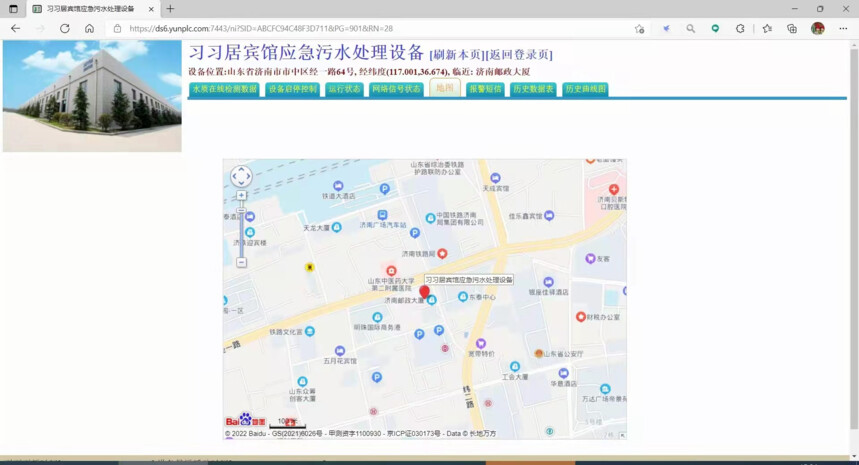859x465 pixels.
Task: Click the 刷新本页 link
Action: tap(457, 55)
